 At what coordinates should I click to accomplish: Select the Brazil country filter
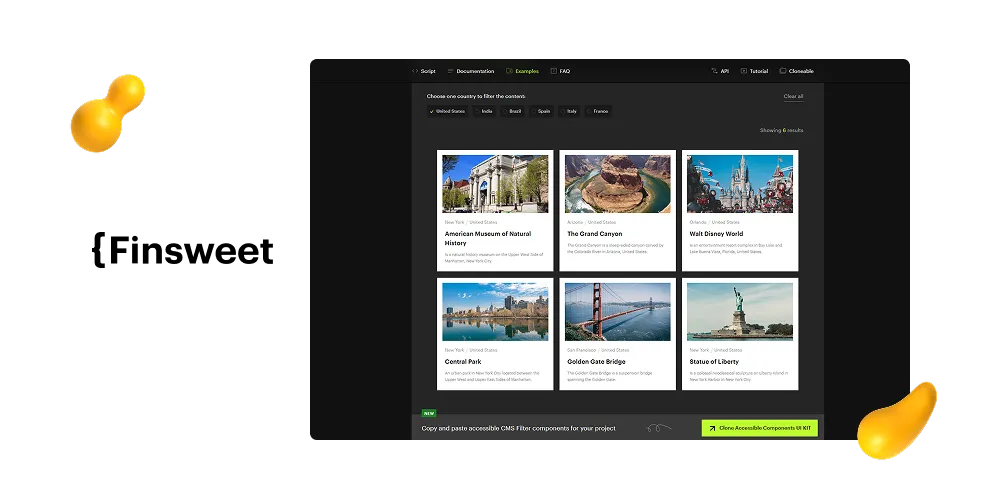point(512,111)
